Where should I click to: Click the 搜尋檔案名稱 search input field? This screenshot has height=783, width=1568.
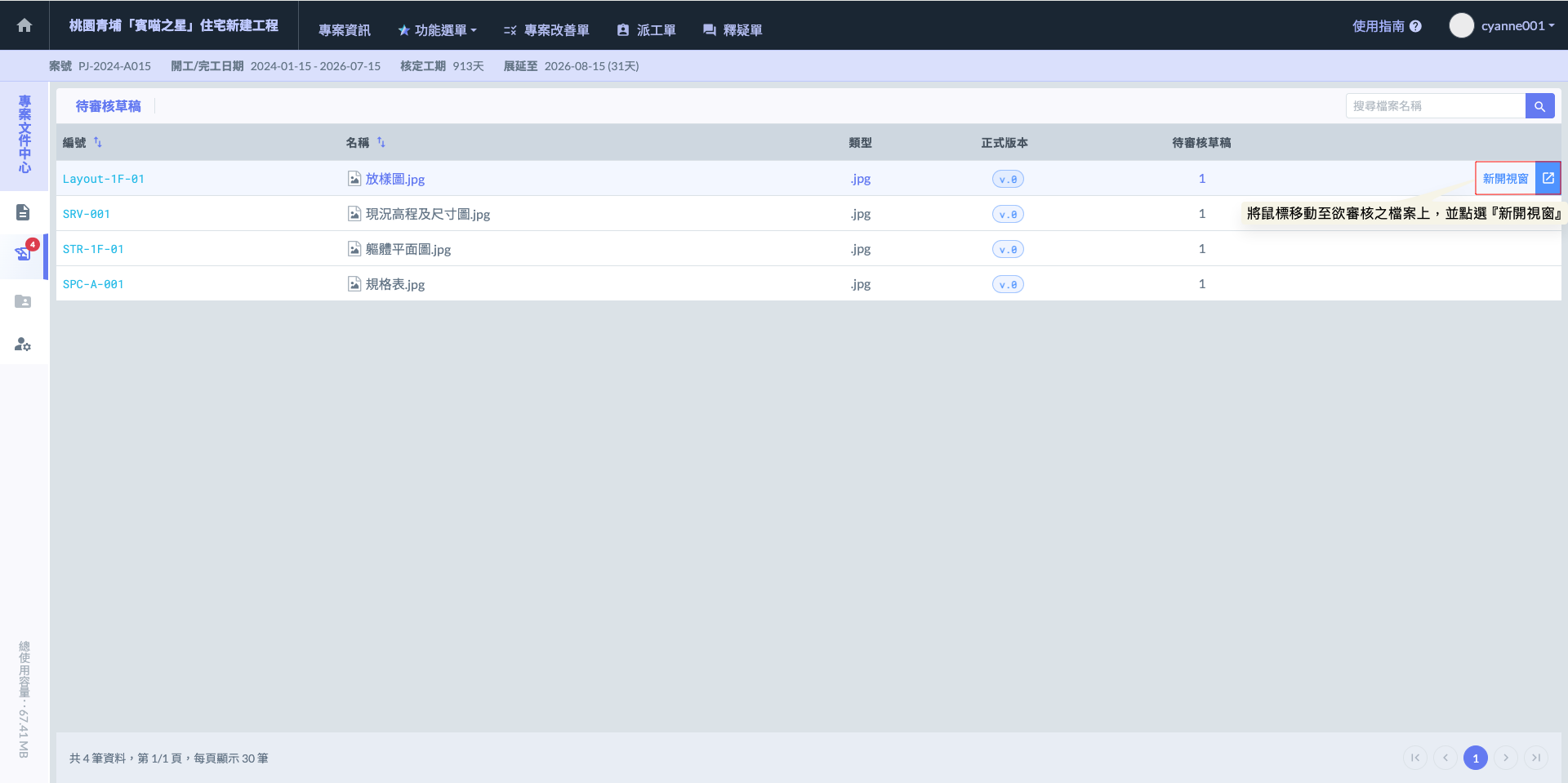1435,106
